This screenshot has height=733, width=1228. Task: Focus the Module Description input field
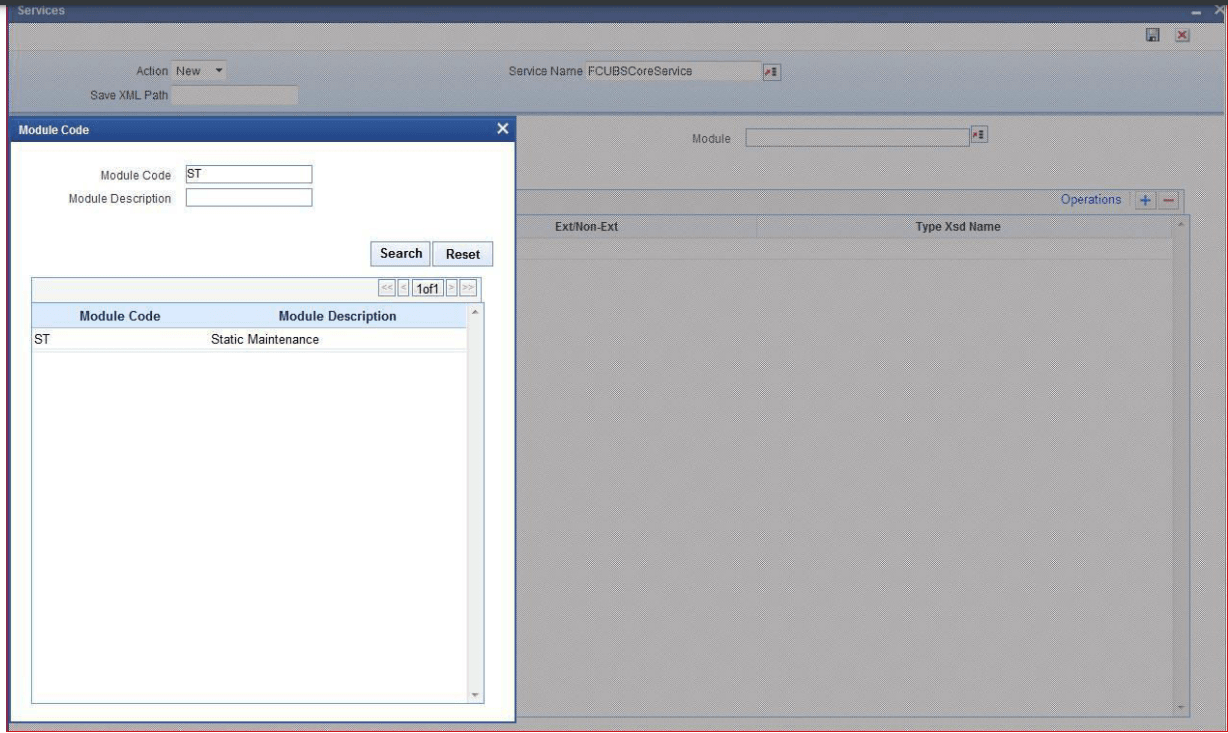(x=249, y=197)
